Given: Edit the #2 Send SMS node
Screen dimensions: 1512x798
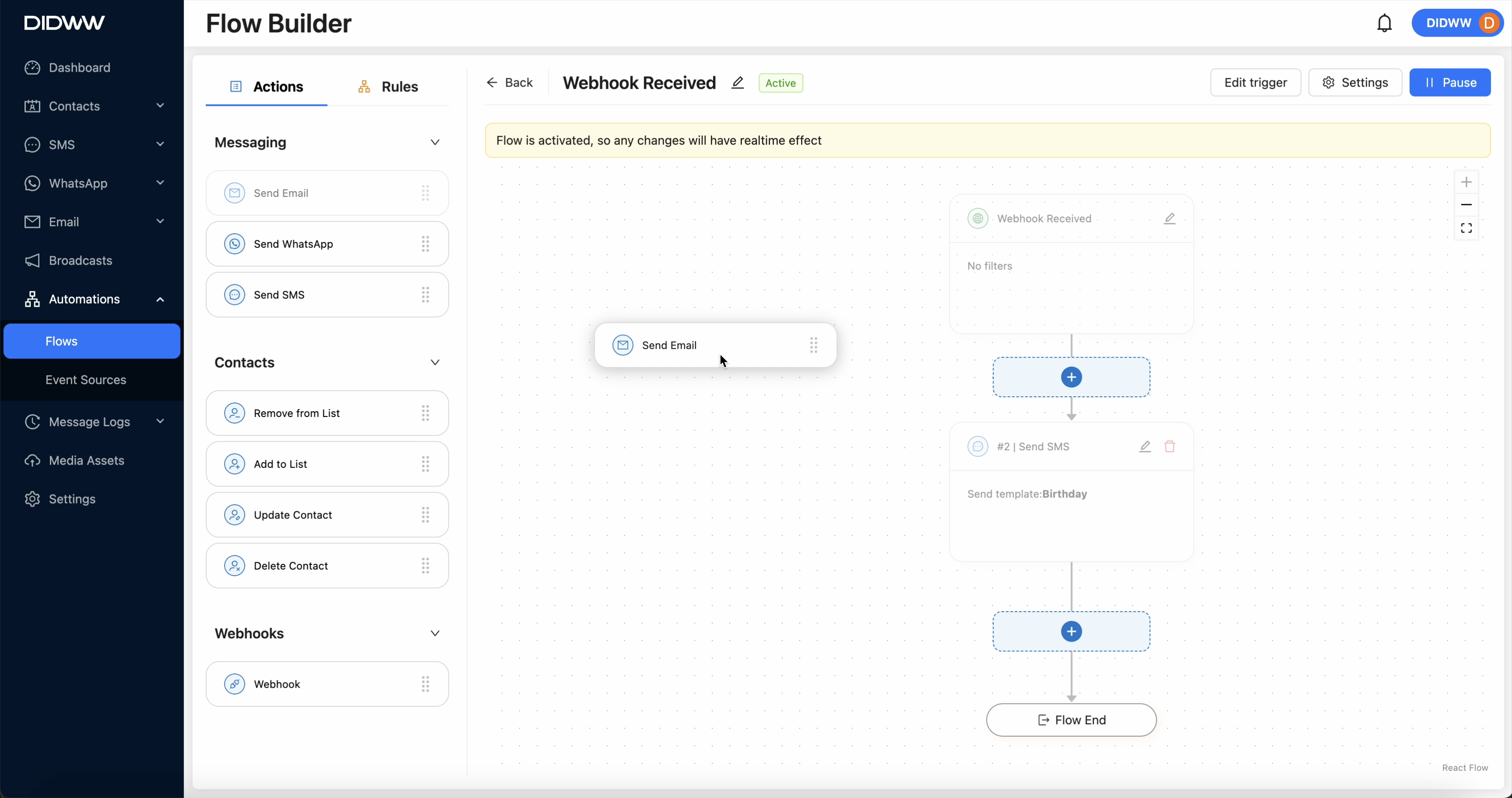Looking at the screenshot, I should point(1144,447).
